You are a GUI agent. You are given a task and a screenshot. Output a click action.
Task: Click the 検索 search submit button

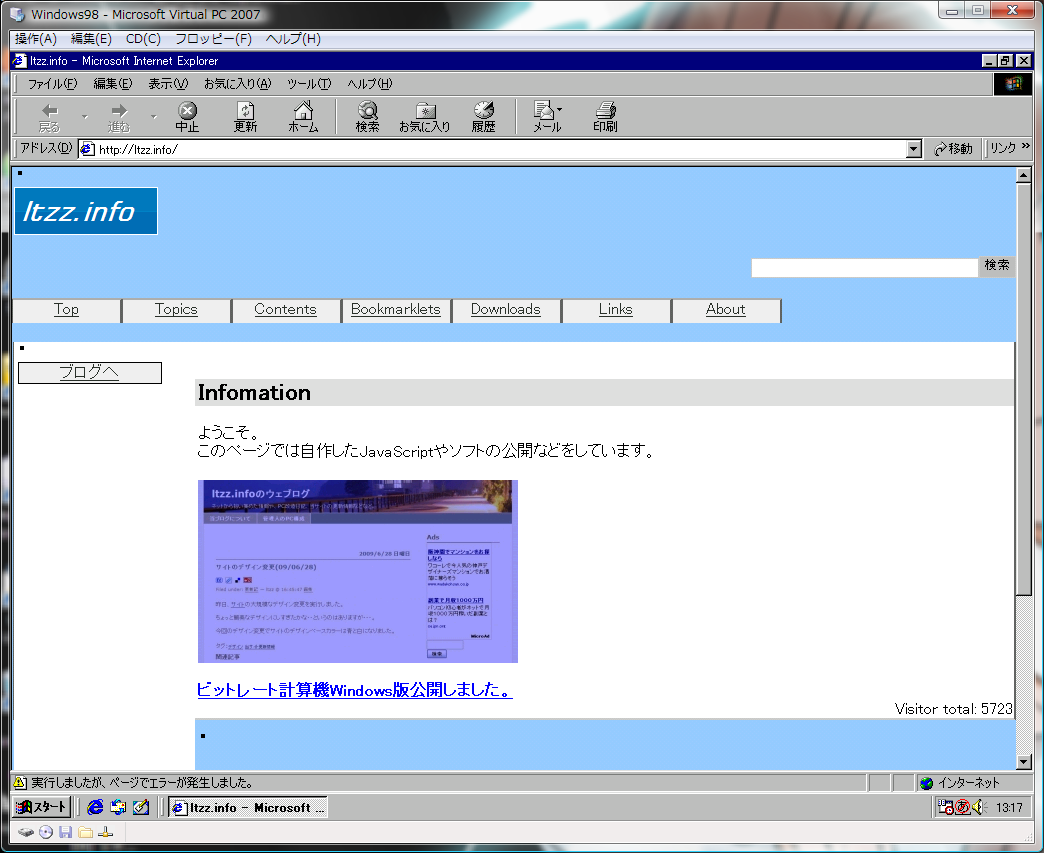(x=997, y=266)
